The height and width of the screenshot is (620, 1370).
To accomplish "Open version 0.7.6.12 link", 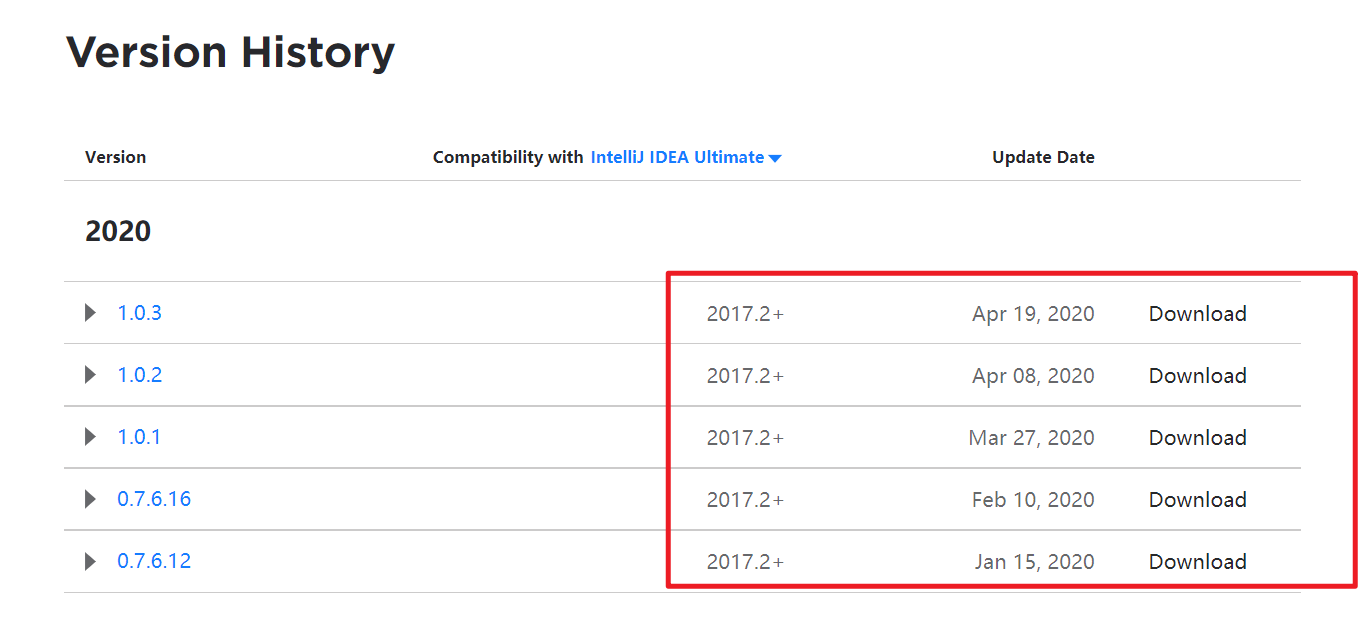I will (x=154, y=561).
